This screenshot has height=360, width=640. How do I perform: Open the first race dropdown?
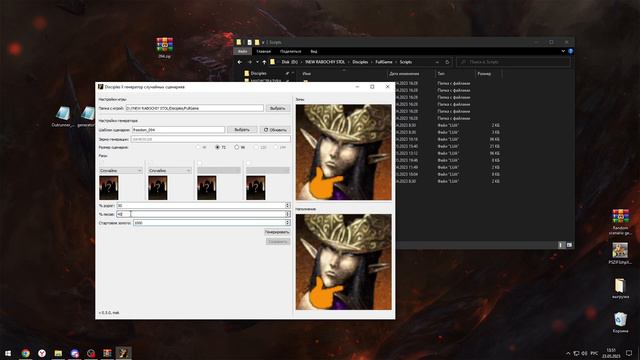[121, 170]
